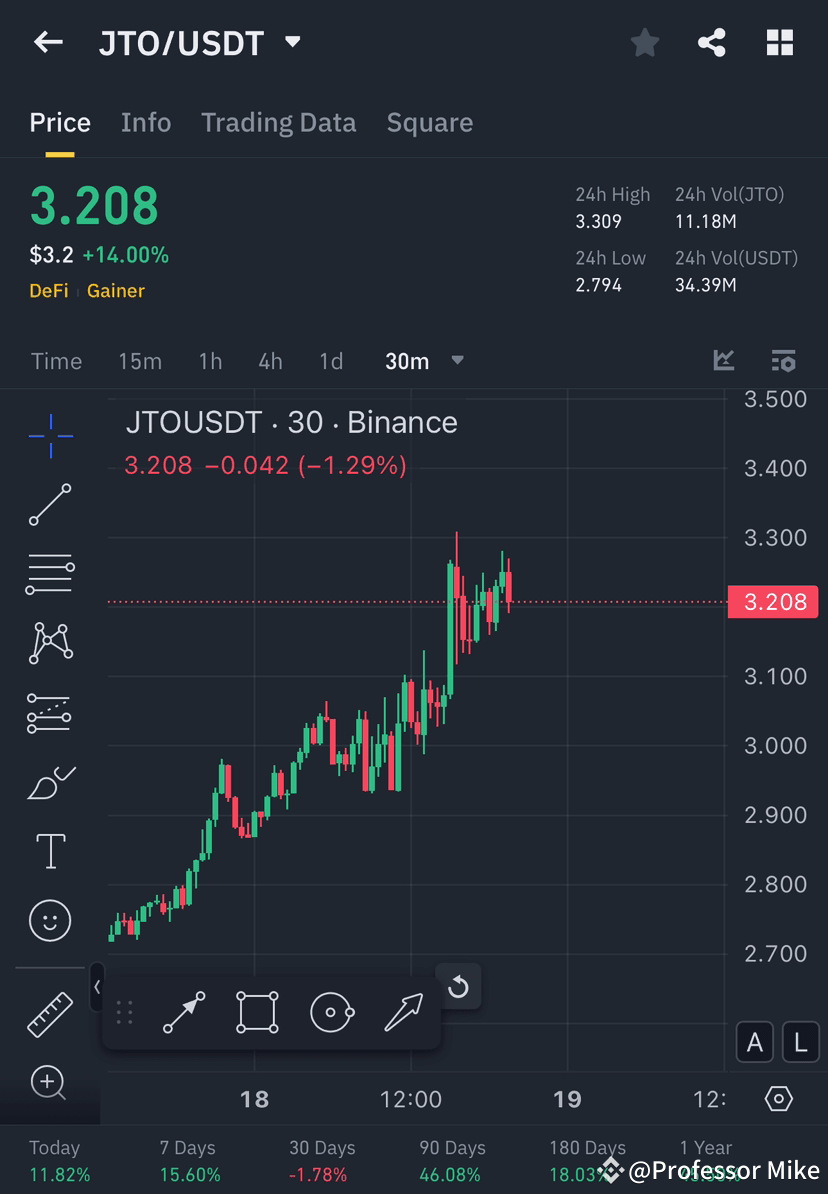Select the 1h chart interval

(210, 361)
